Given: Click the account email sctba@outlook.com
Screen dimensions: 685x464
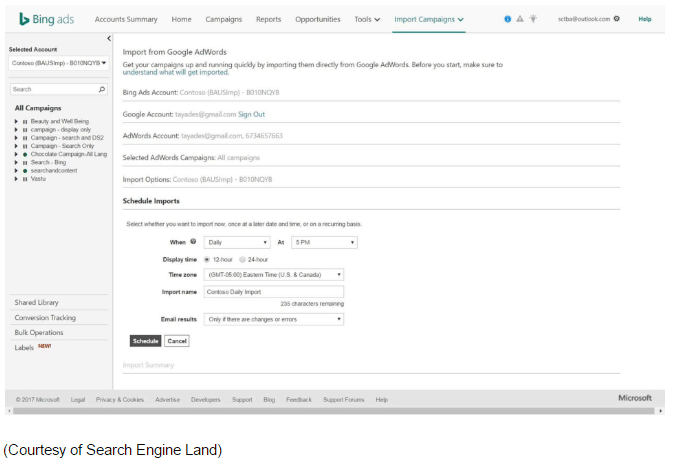Looking at the screenshot, I should point(584,19).
